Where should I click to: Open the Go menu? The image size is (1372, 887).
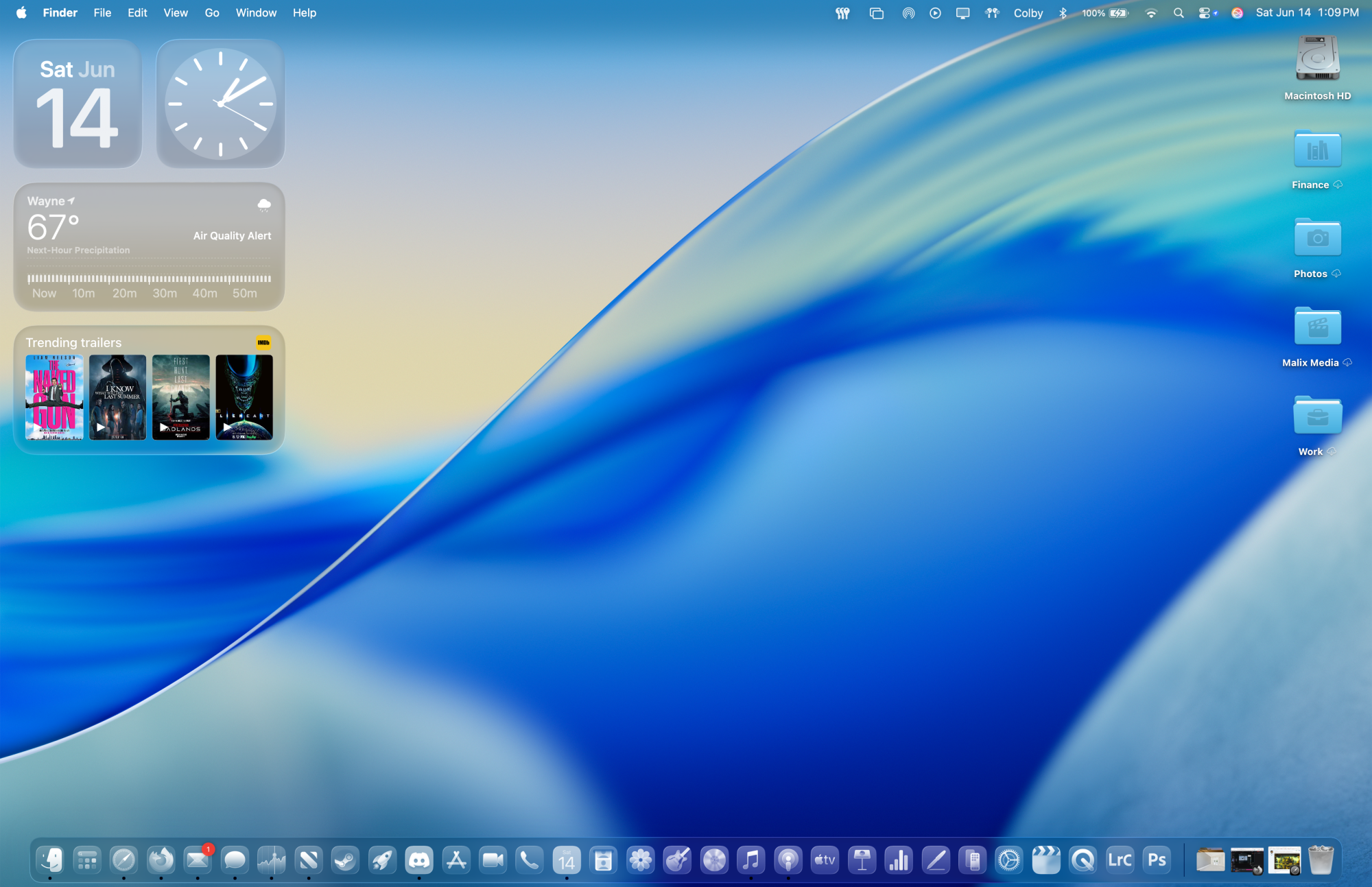[x=212, y=13]
